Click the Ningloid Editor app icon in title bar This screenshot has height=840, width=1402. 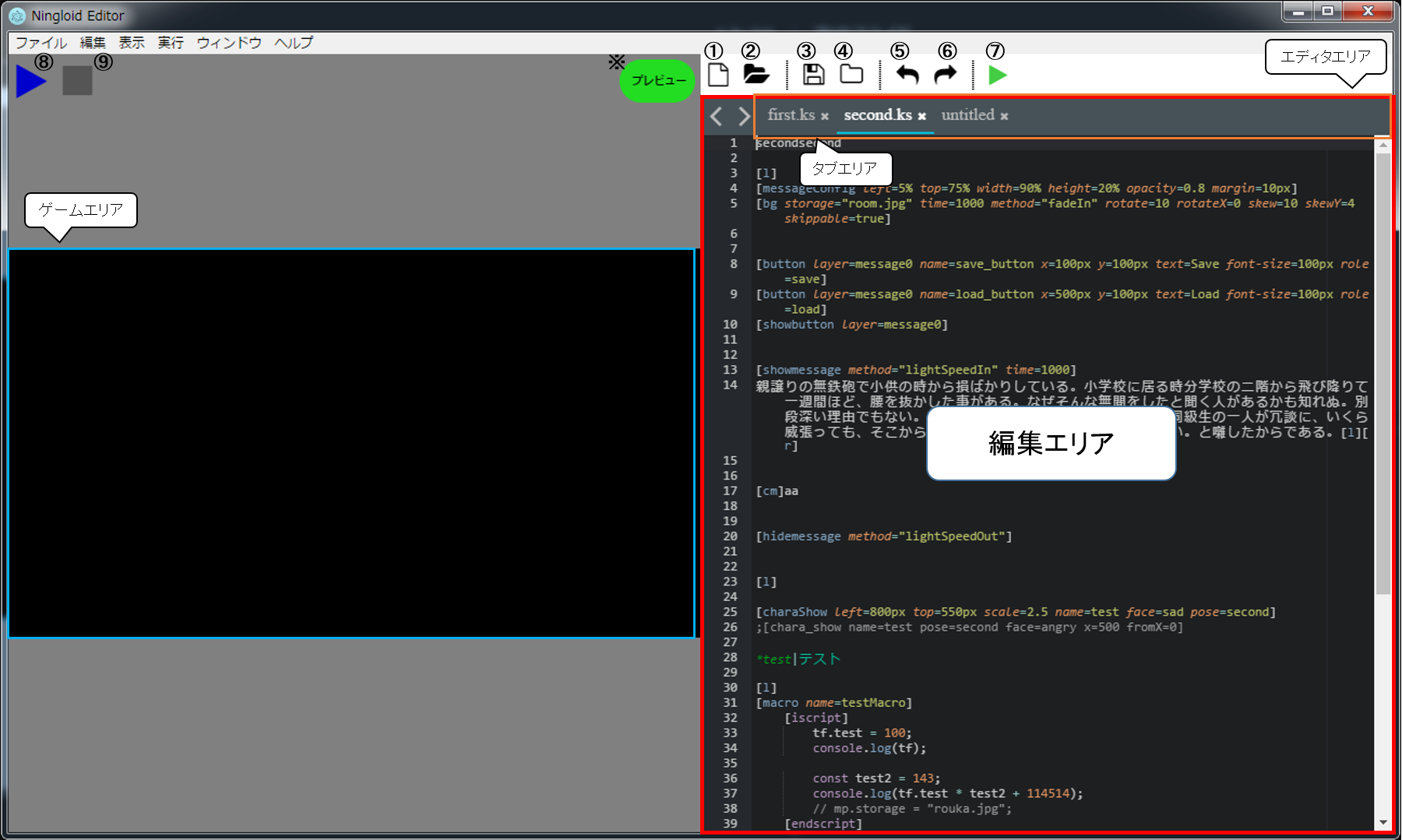pyautogui.click(x=17, y=15)
